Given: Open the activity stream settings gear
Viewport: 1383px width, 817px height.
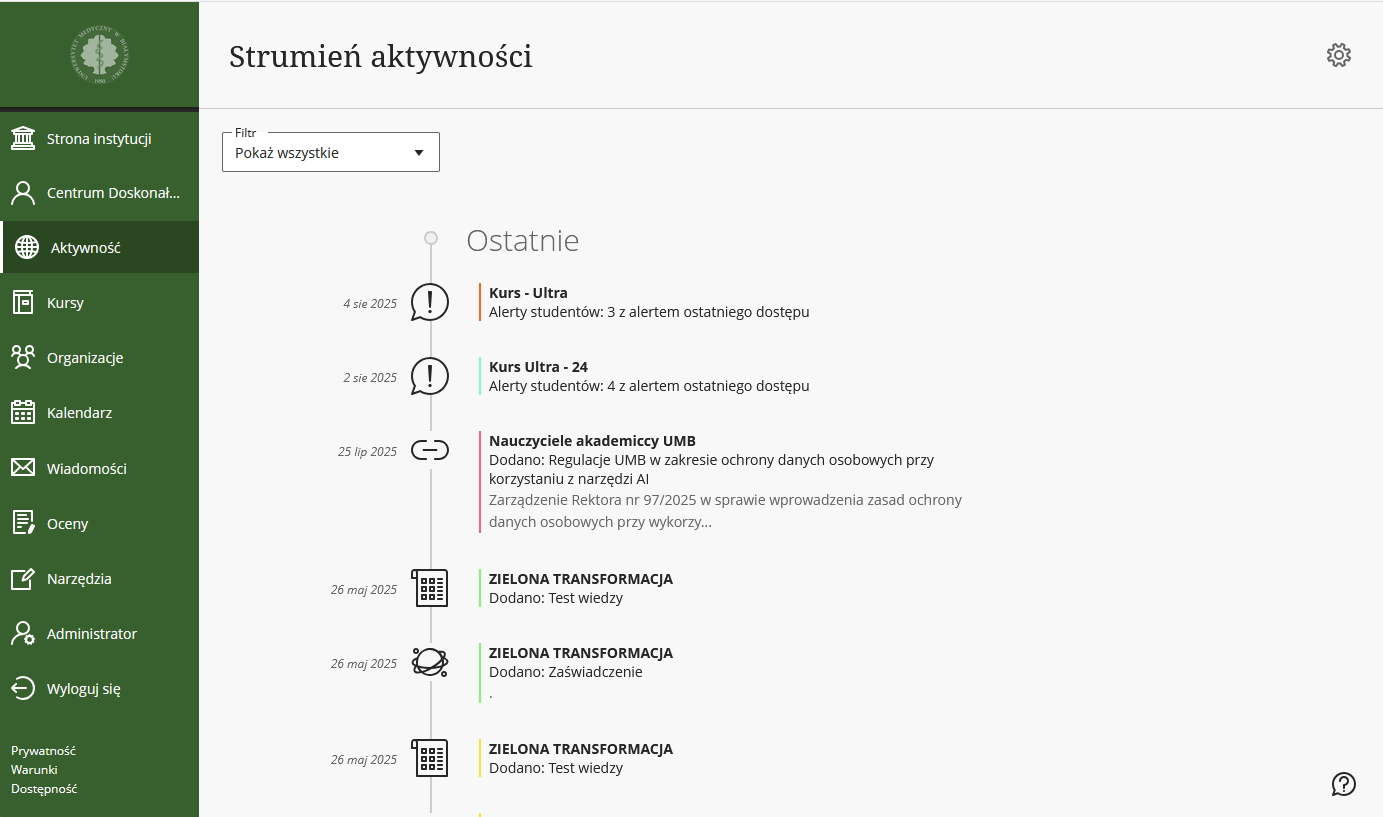Looking at the screenshot, I should click(x=1338, y=55).
